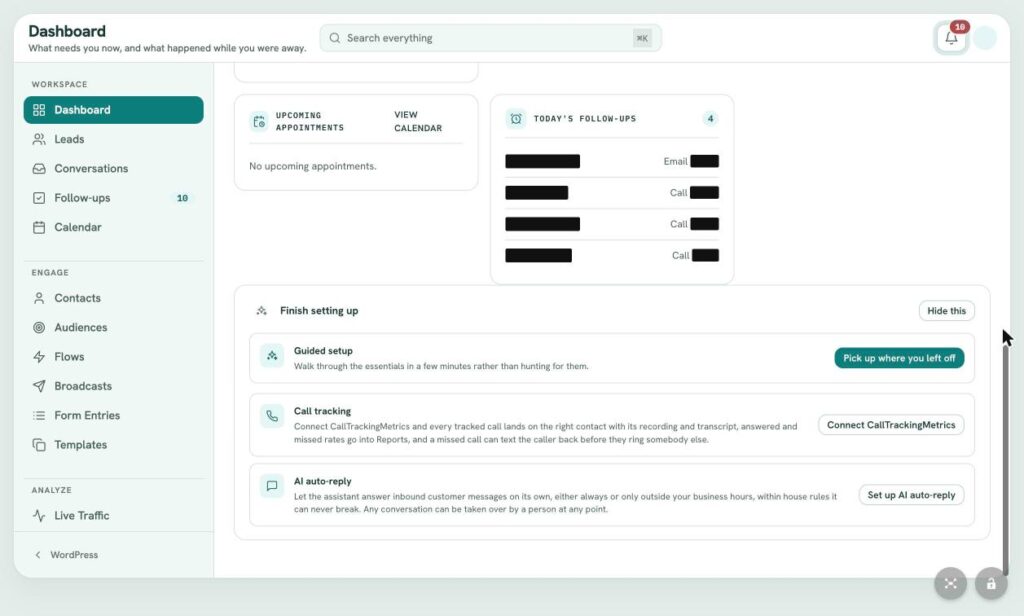Click the Guided setup sparkle icon

(272, 356)
